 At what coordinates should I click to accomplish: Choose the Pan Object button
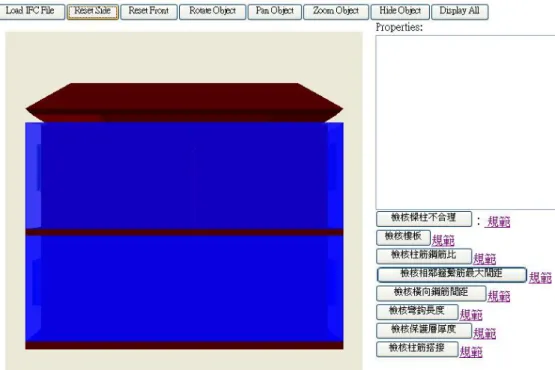275,11
